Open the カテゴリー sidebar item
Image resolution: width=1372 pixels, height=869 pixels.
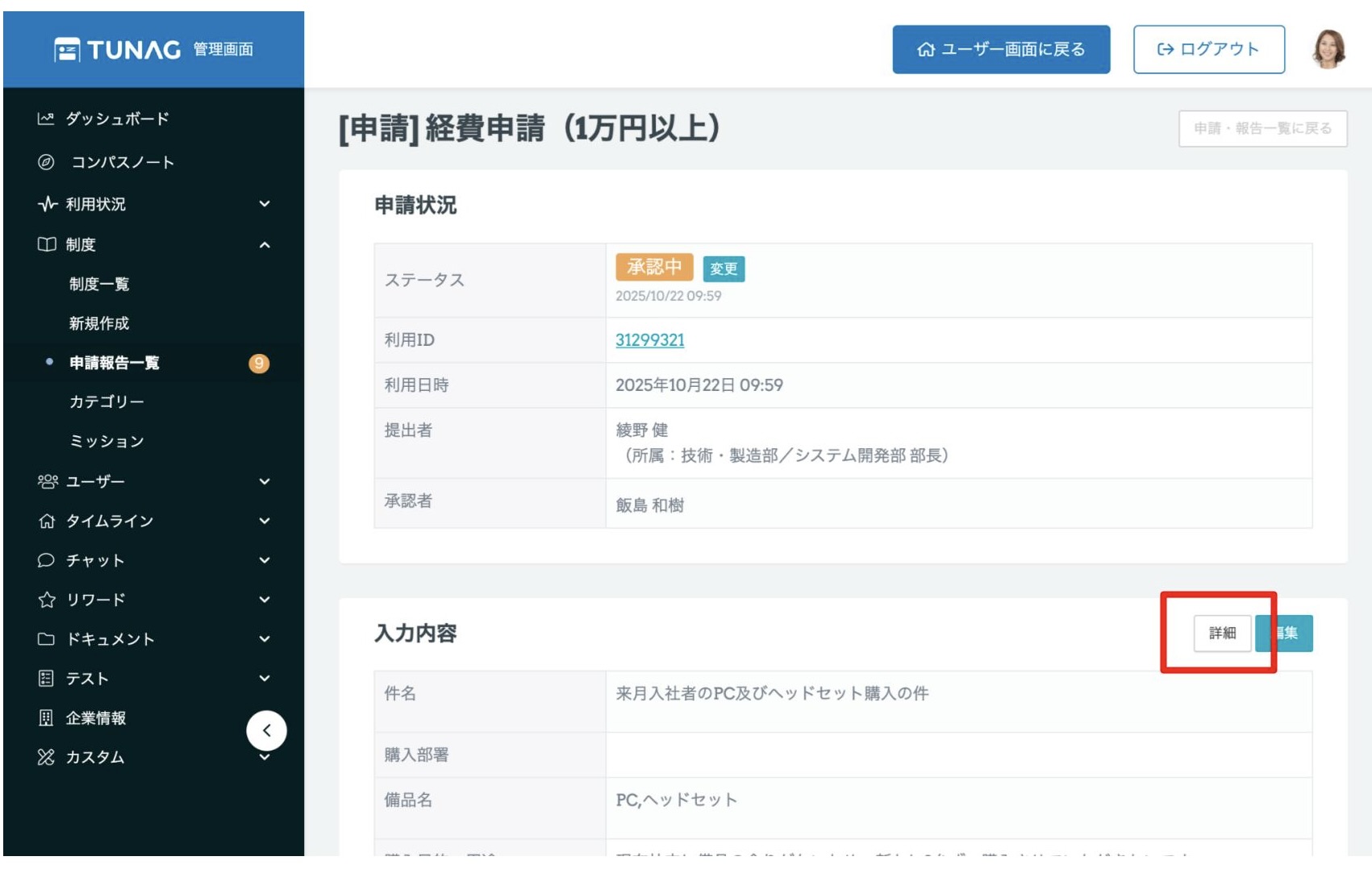tap(106, 401)
